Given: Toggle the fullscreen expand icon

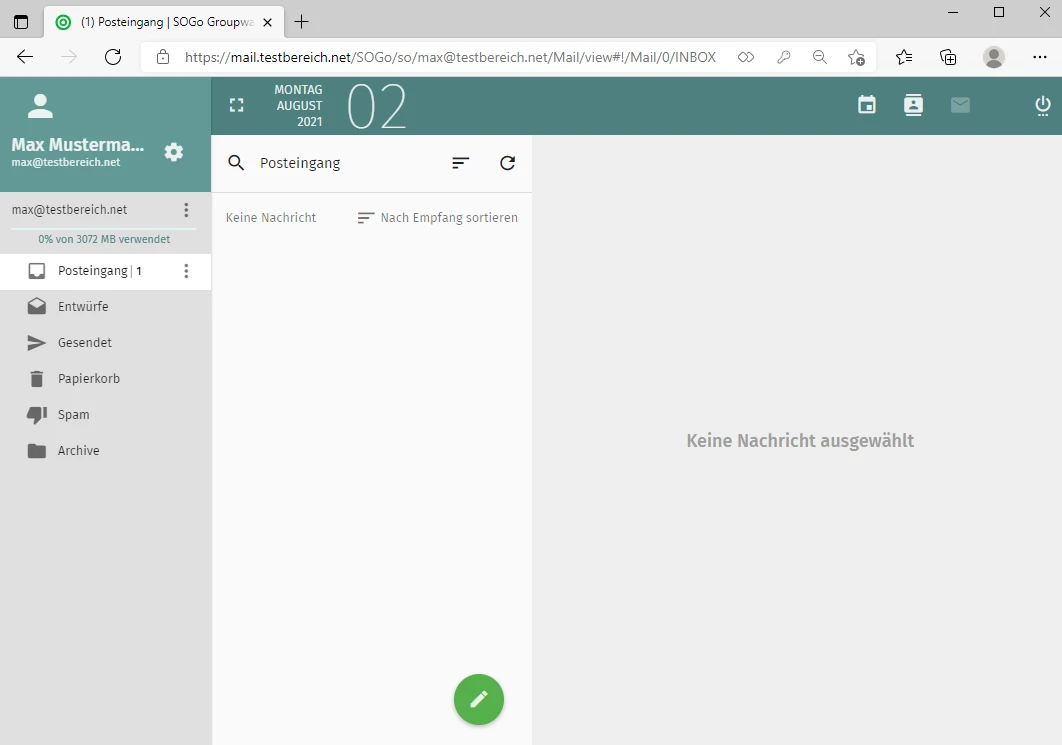Looking at the screenshot, I should (237, 105).
